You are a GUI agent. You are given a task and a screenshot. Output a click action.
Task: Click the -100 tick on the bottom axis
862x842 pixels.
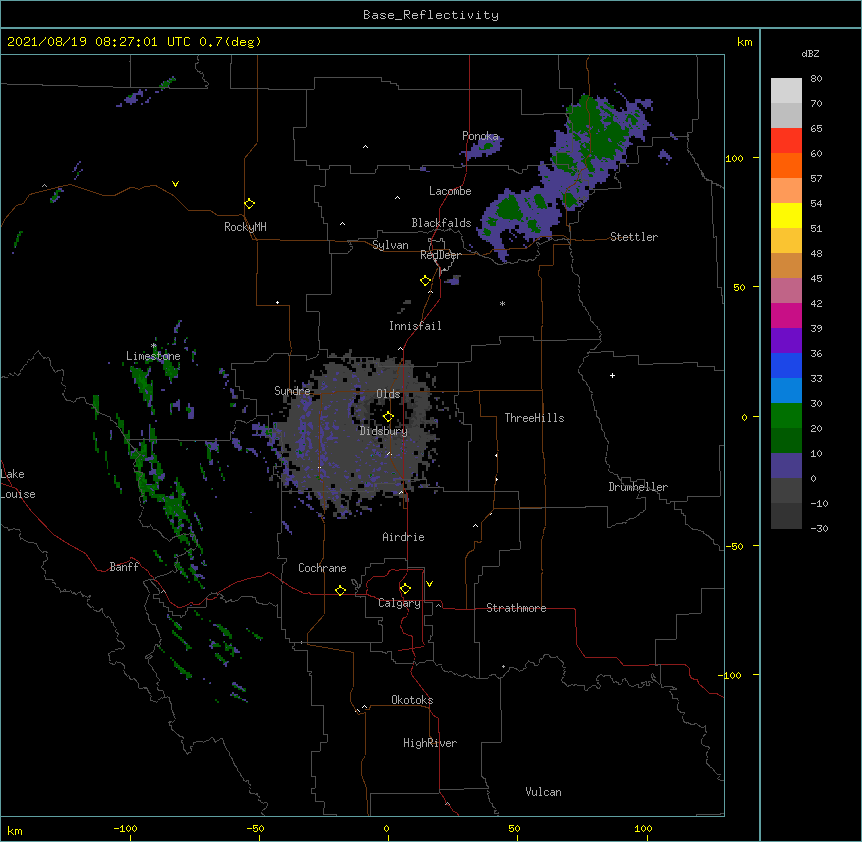coord(126,828)
